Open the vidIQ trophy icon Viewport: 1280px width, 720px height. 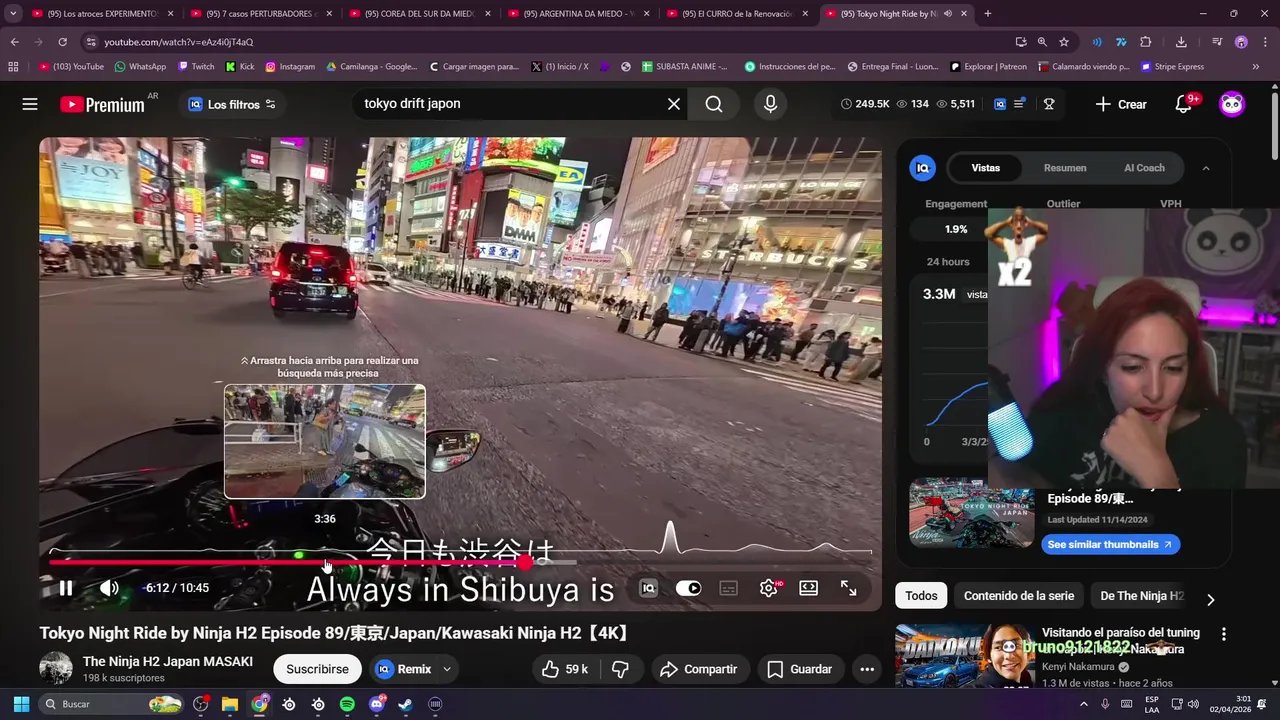(x=1049, y=104)
